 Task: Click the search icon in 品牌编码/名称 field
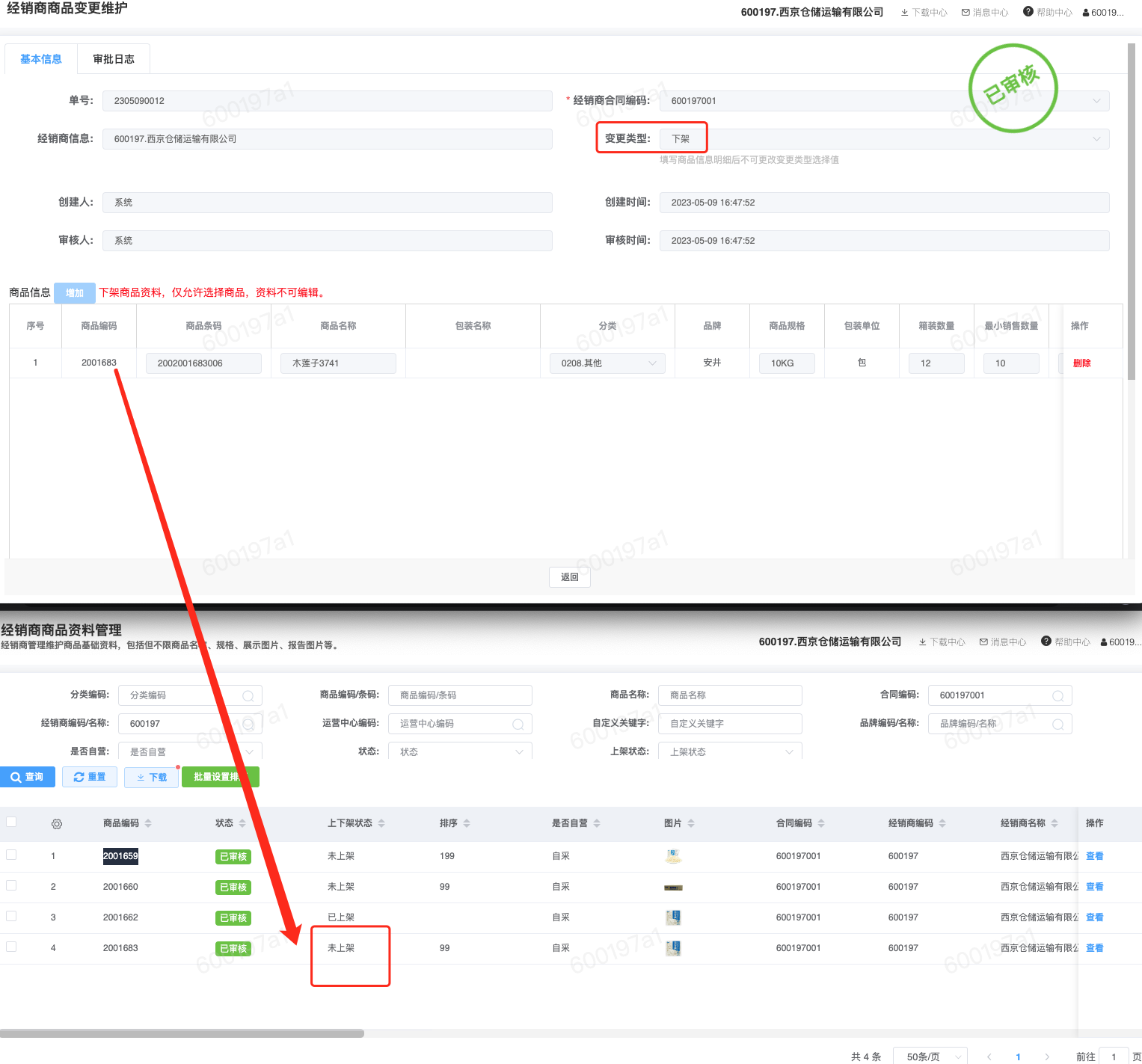(1058, 725)
